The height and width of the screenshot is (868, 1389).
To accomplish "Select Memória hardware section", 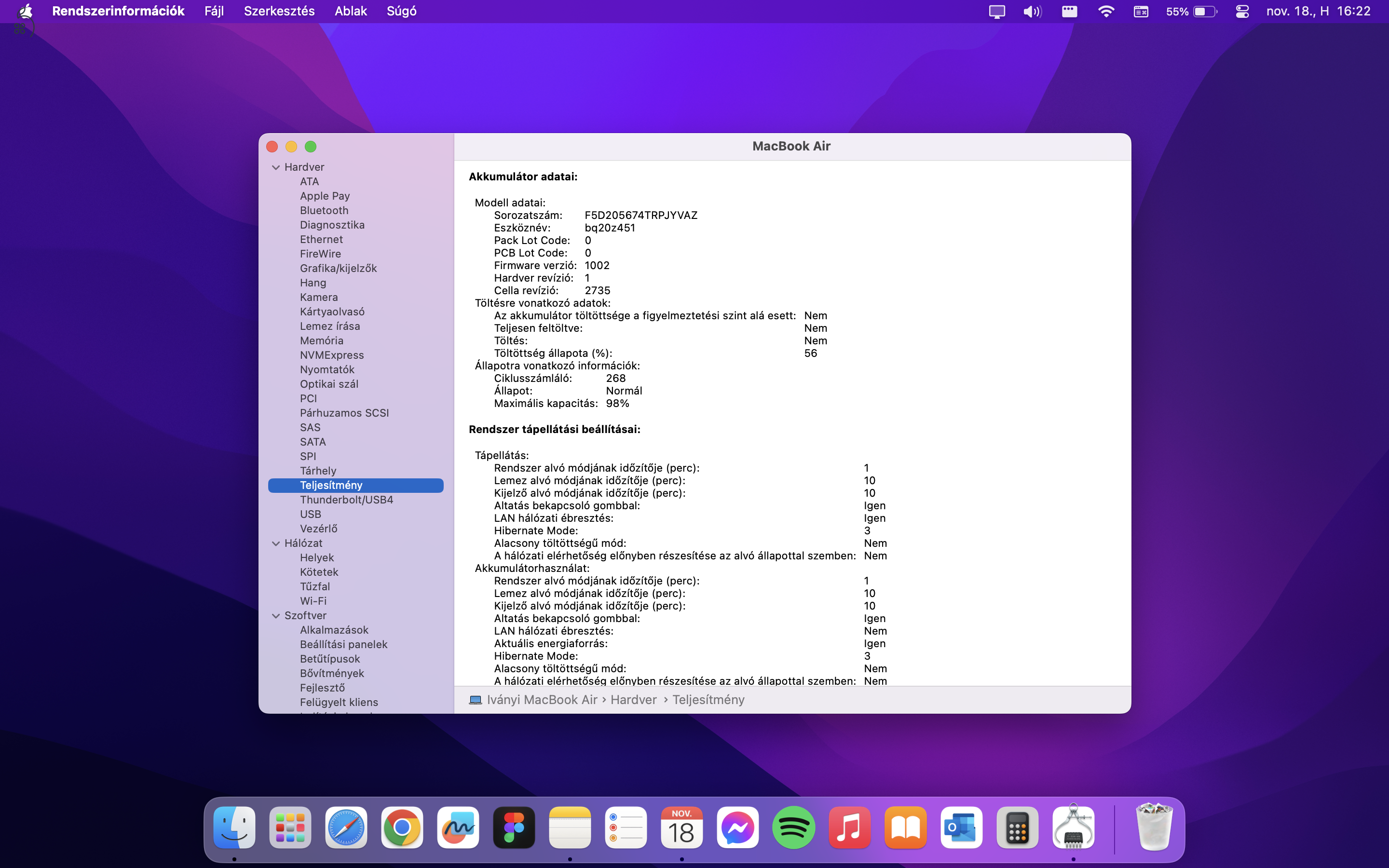I will pos(322,340).
